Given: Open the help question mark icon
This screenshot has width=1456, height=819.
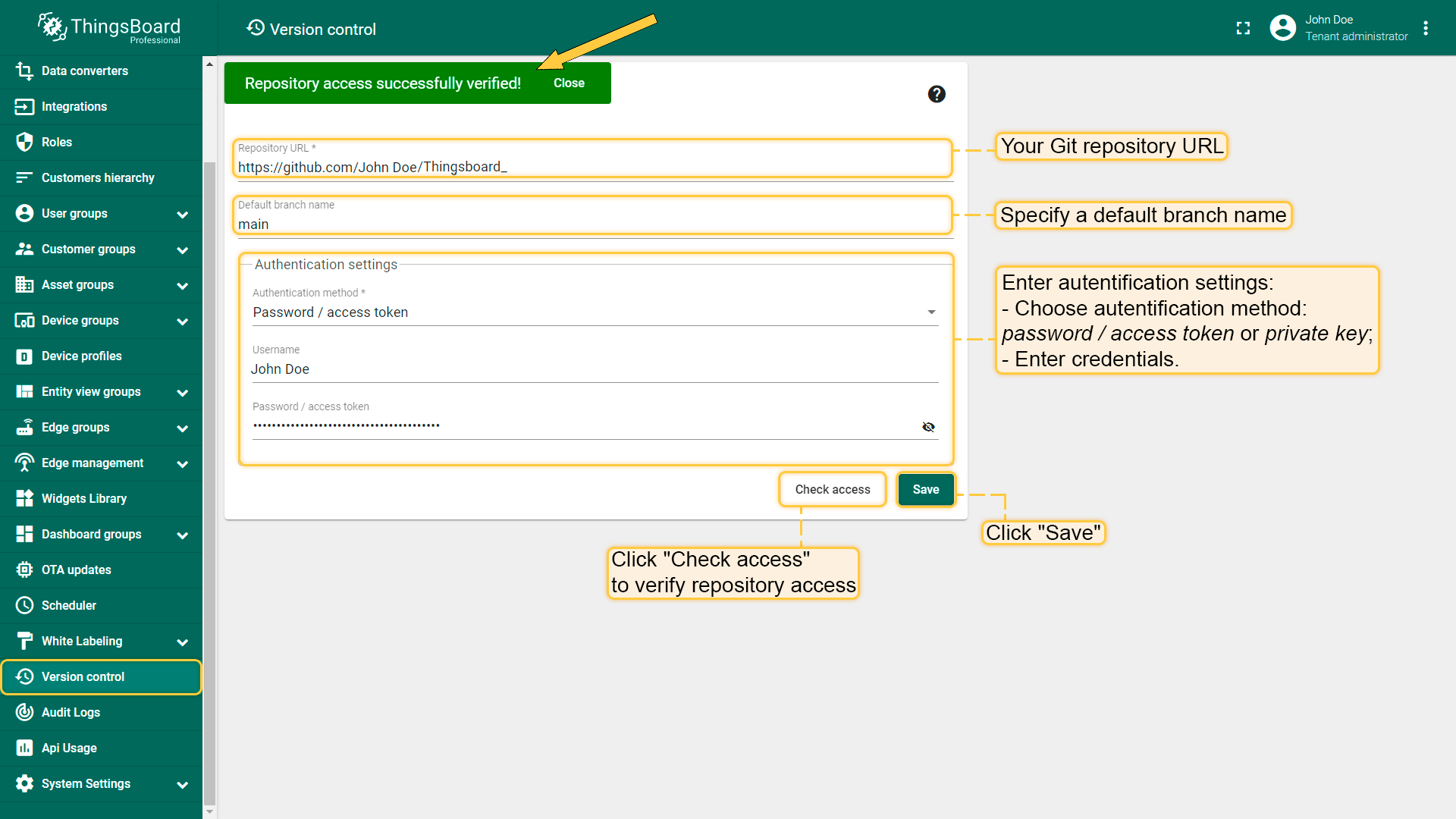Looking at the screenshot, I should pyautogui.click(x=937, y=94).
